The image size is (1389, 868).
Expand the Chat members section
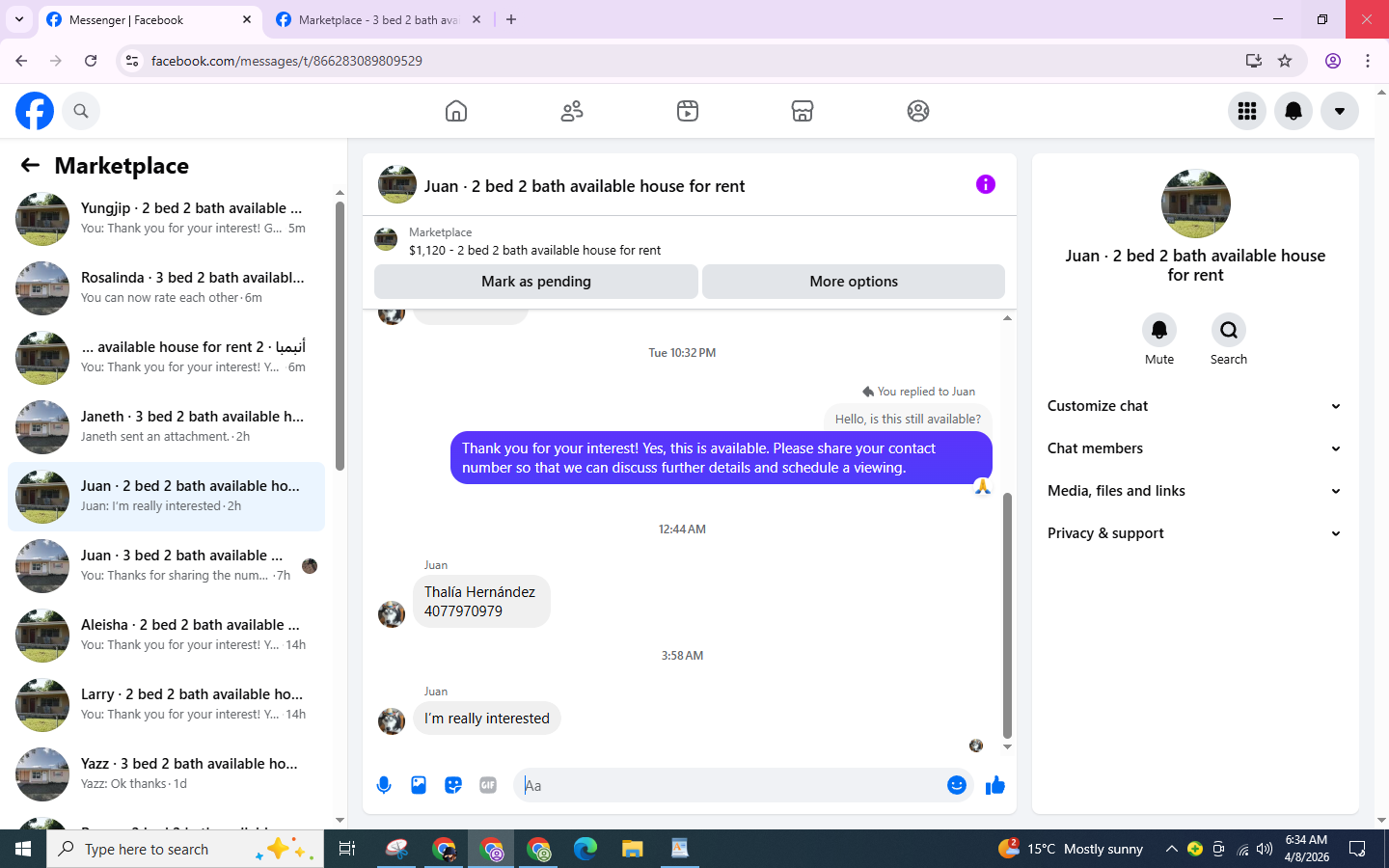coord(1195,448)
